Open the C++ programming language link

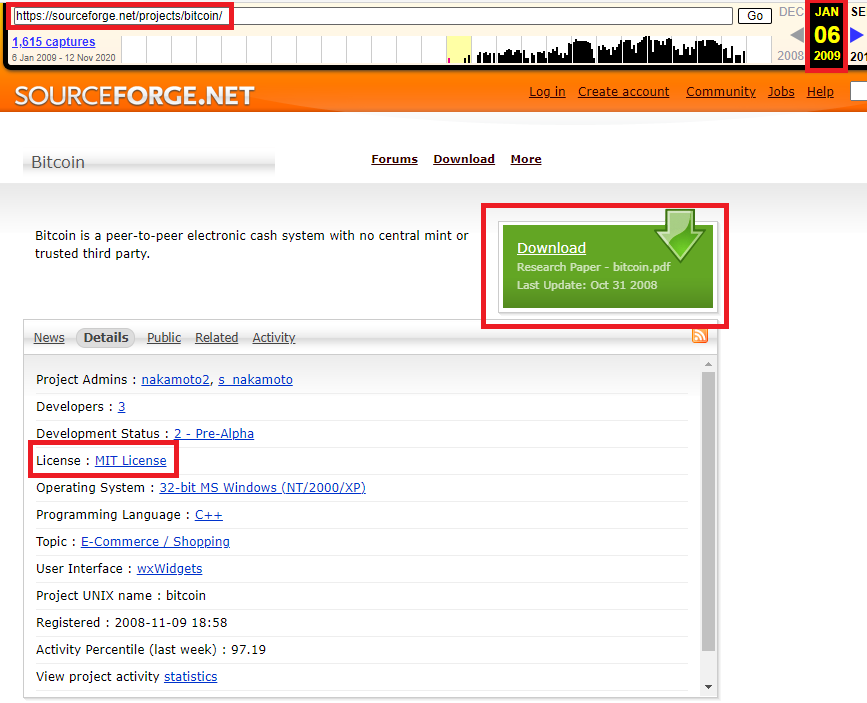coord(208,515)
